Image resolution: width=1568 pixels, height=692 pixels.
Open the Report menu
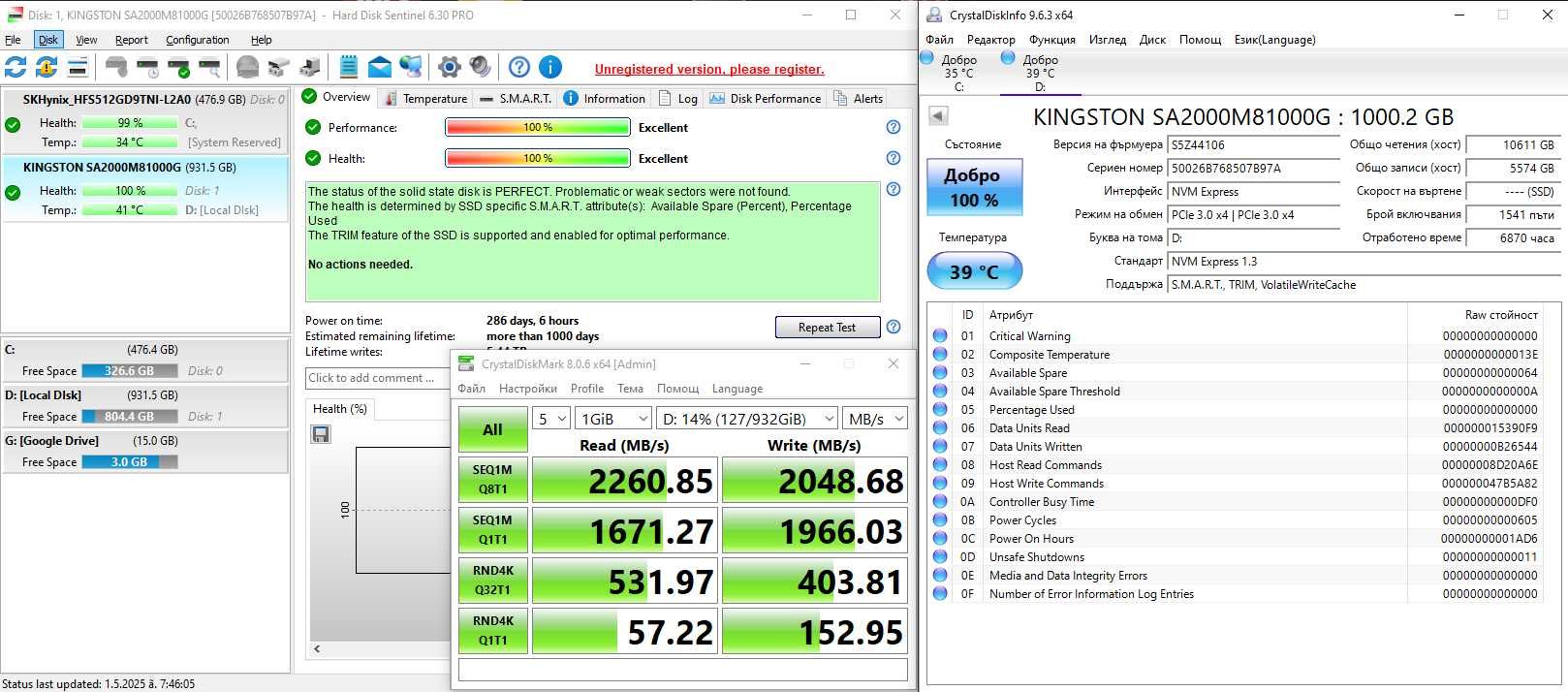click(x=132, y=40)
